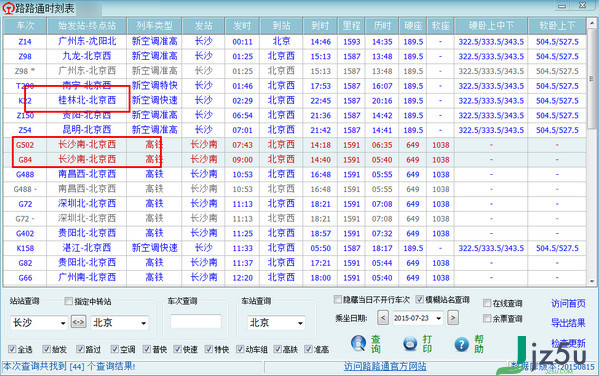Sort by 列车类型 column header
599x376 pixels.
(154, 26)
